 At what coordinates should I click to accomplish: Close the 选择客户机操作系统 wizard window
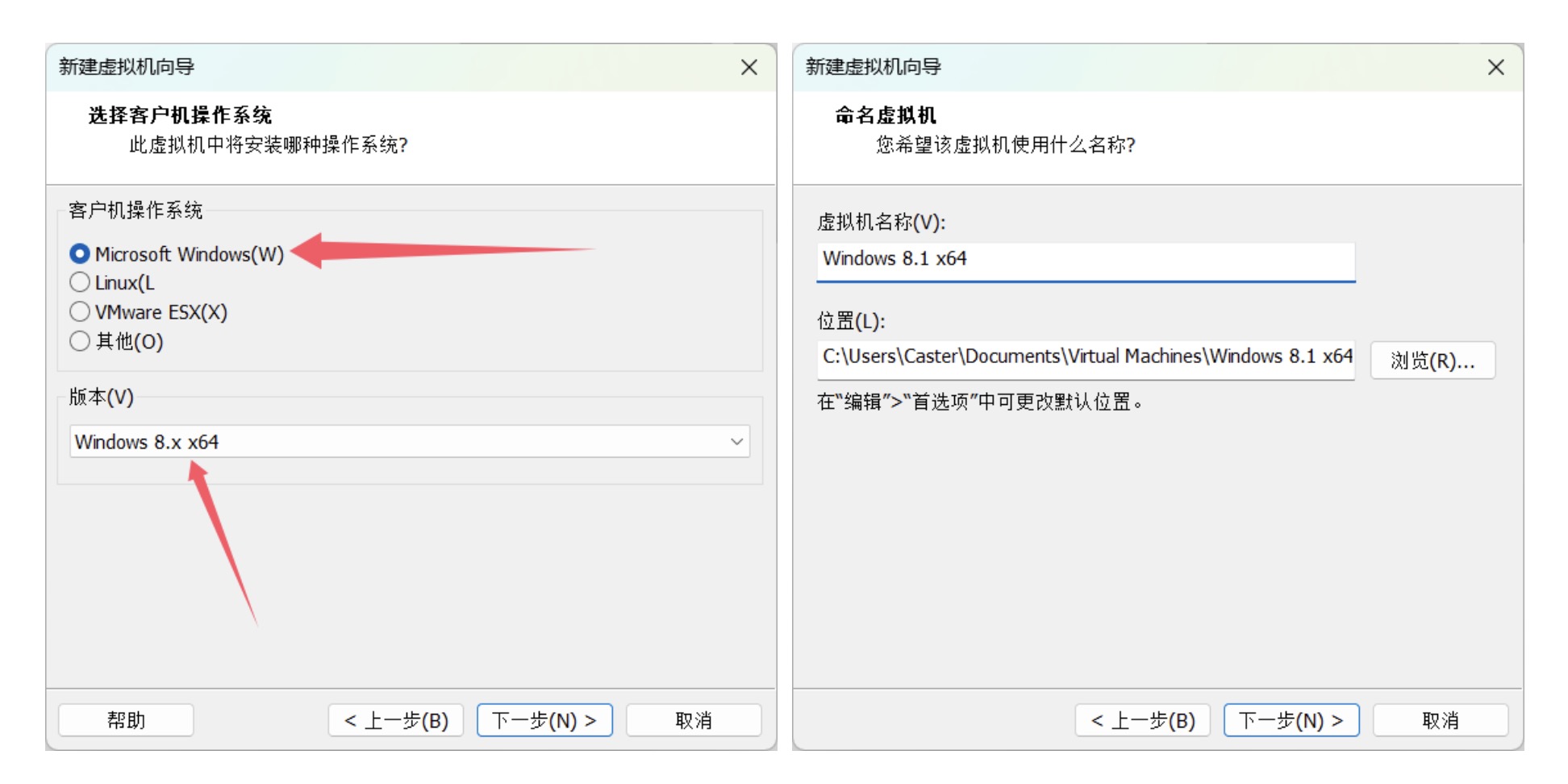[749, 67]
